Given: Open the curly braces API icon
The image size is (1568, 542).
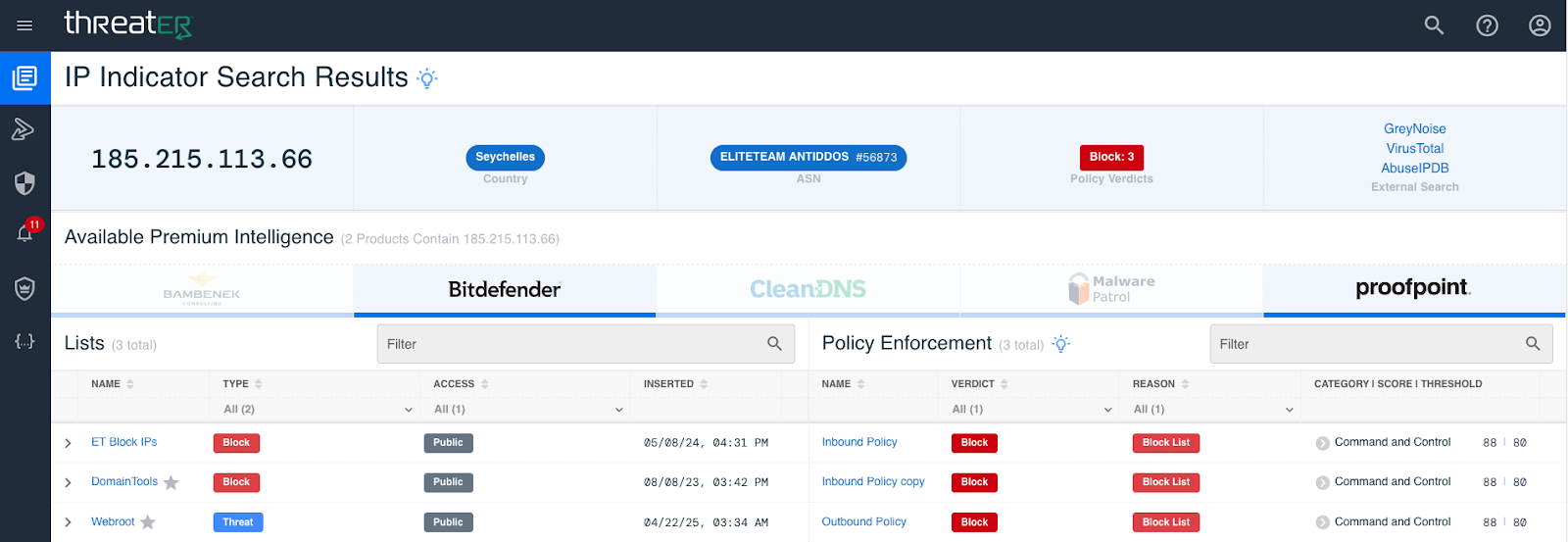Looking at the screenshot, I should [x=24, y=341].
